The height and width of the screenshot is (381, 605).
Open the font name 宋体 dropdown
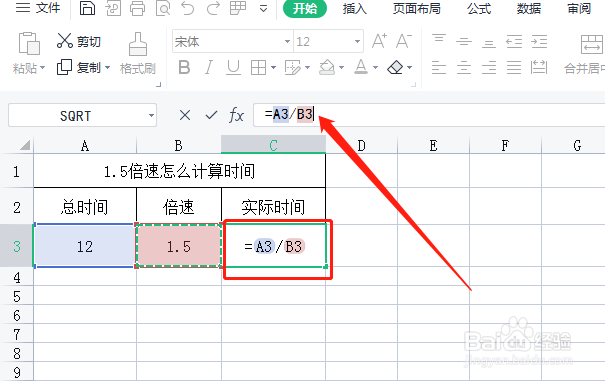click(287, 41)
